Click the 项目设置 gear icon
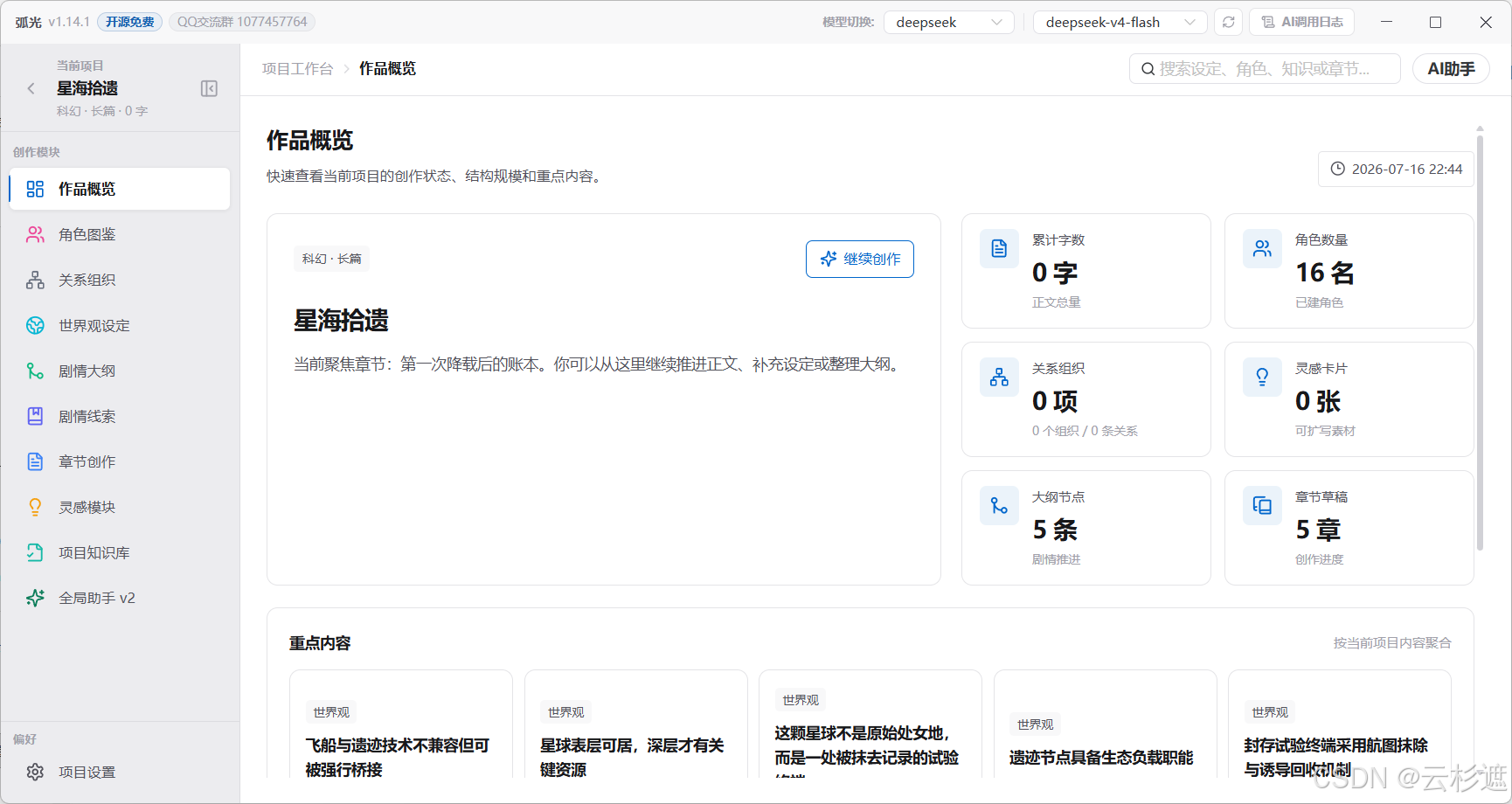The width and height of the screenshot is (1512, 804). coord(35,772)
